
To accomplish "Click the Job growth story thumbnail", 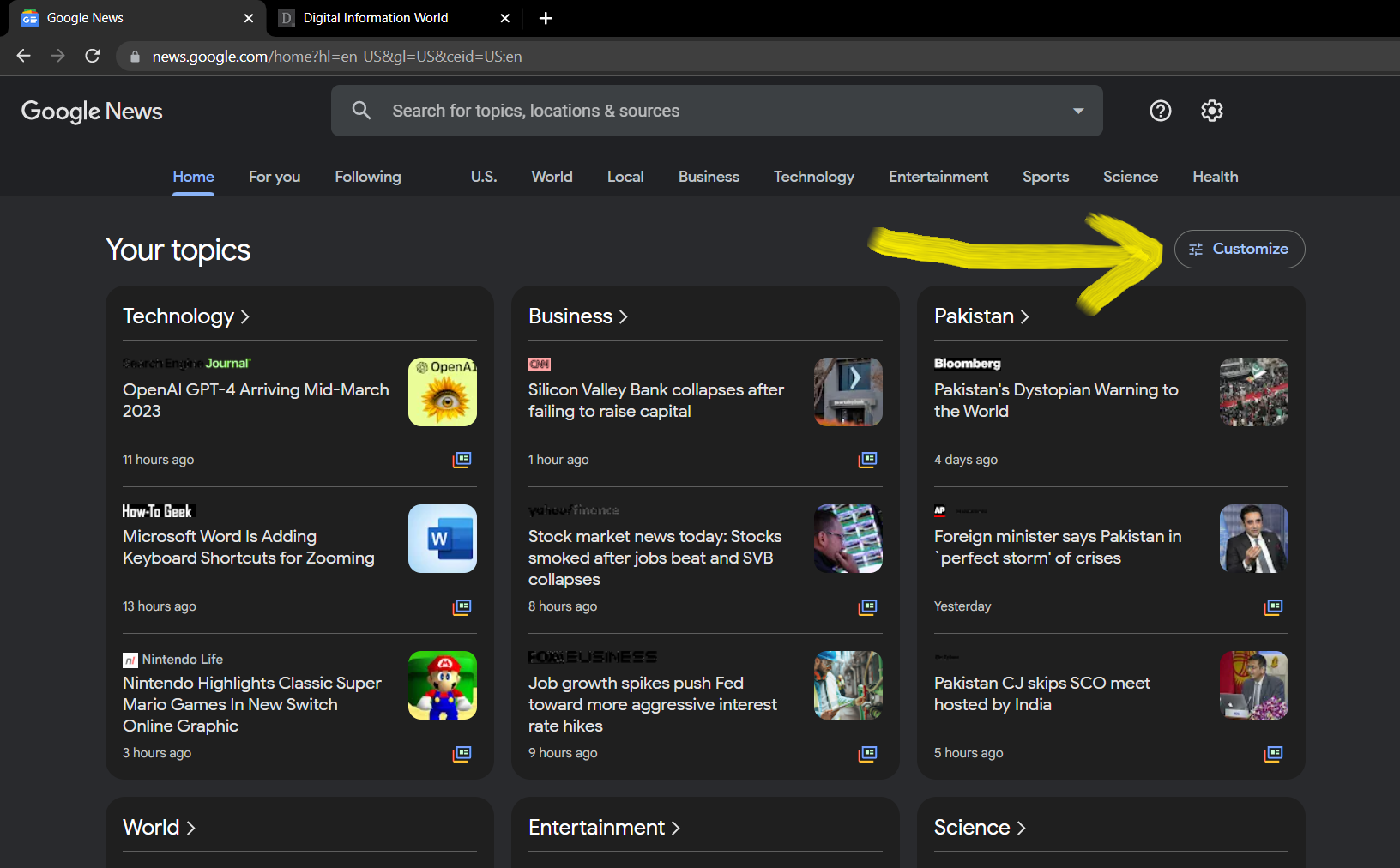I will coord(848,685).
